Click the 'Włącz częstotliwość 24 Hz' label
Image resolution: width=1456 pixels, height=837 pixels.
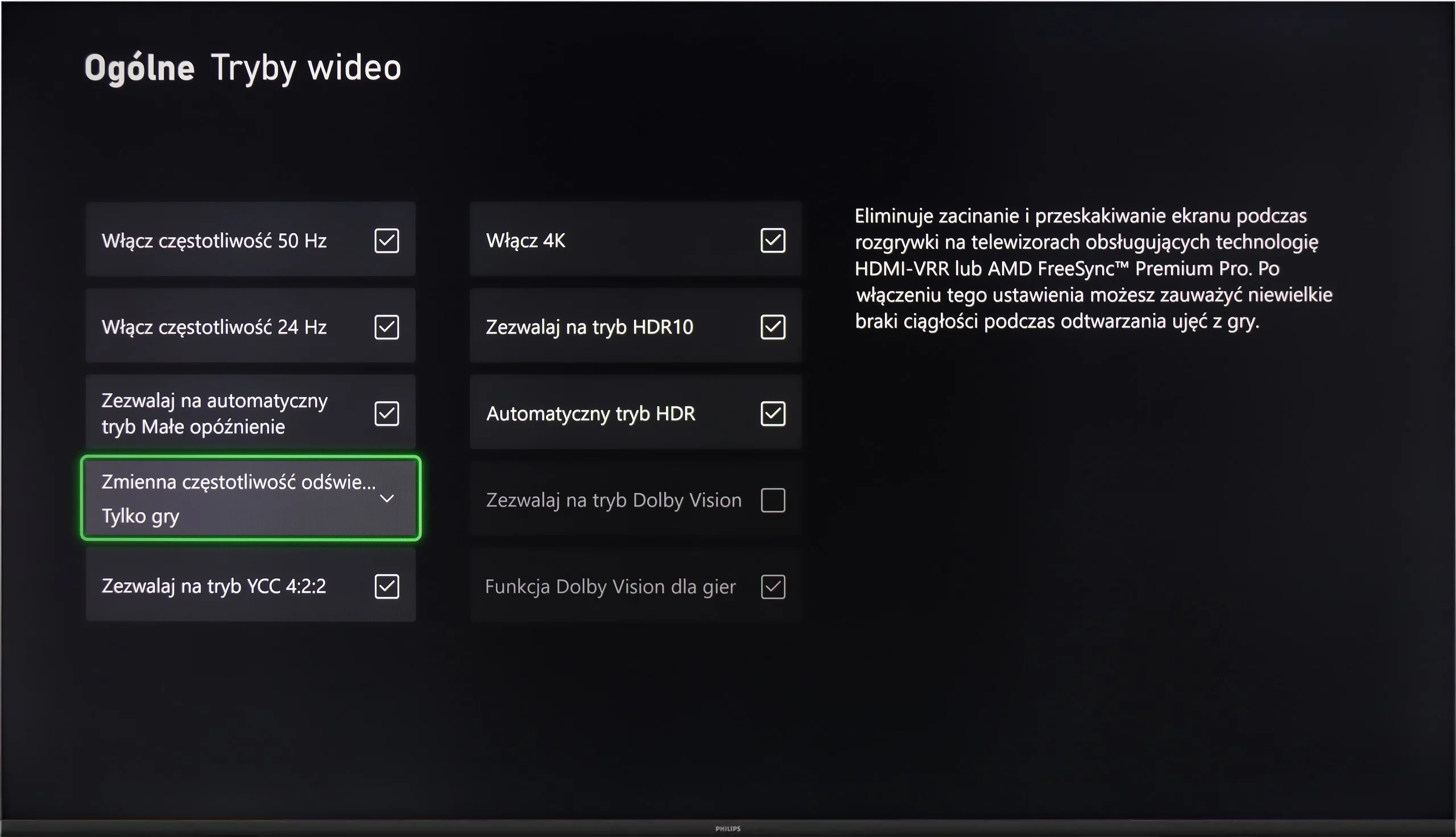pos(214,327)
